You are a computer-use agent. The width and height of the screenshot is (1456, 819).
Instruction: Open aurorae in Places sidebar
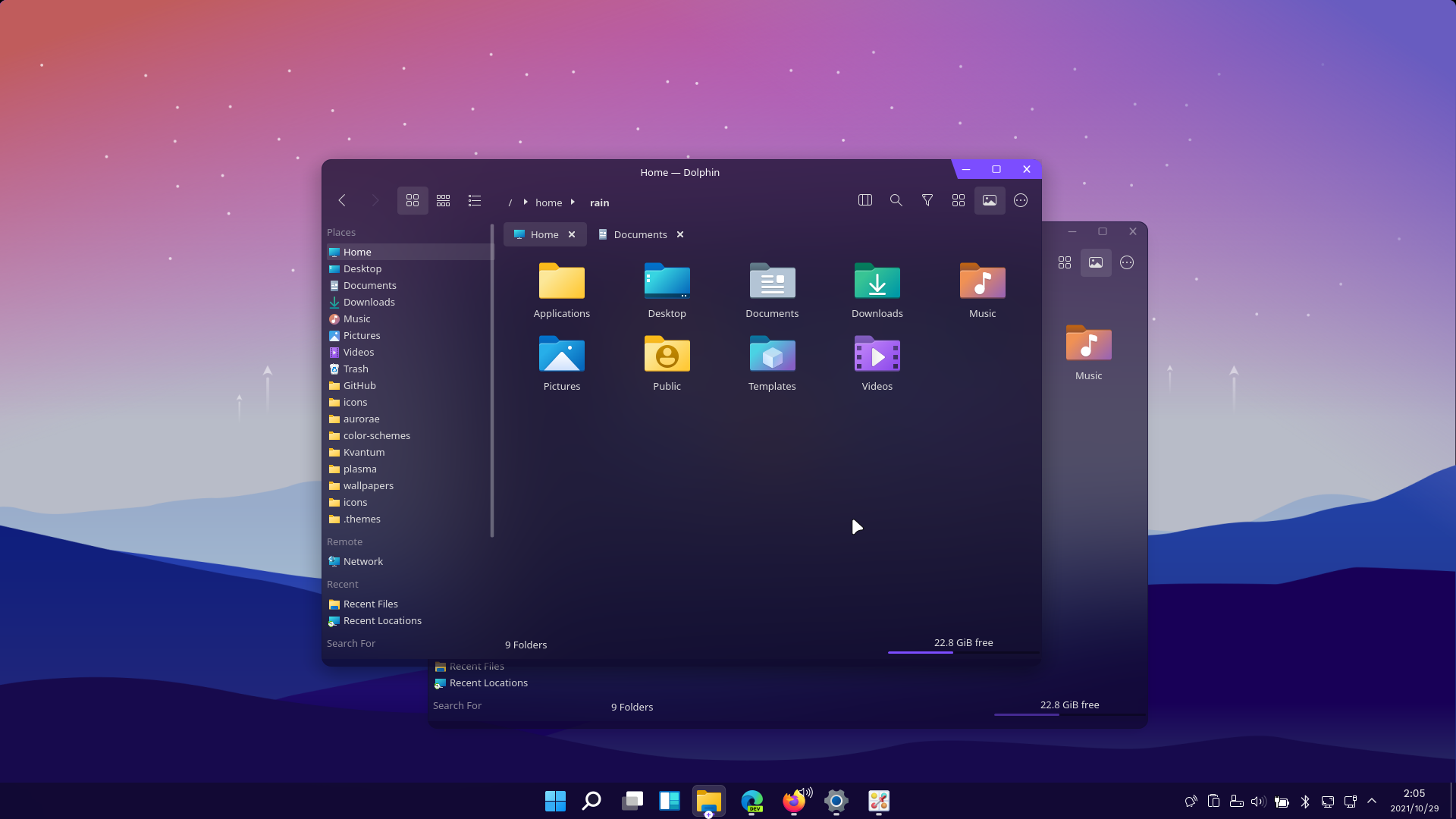409,419
